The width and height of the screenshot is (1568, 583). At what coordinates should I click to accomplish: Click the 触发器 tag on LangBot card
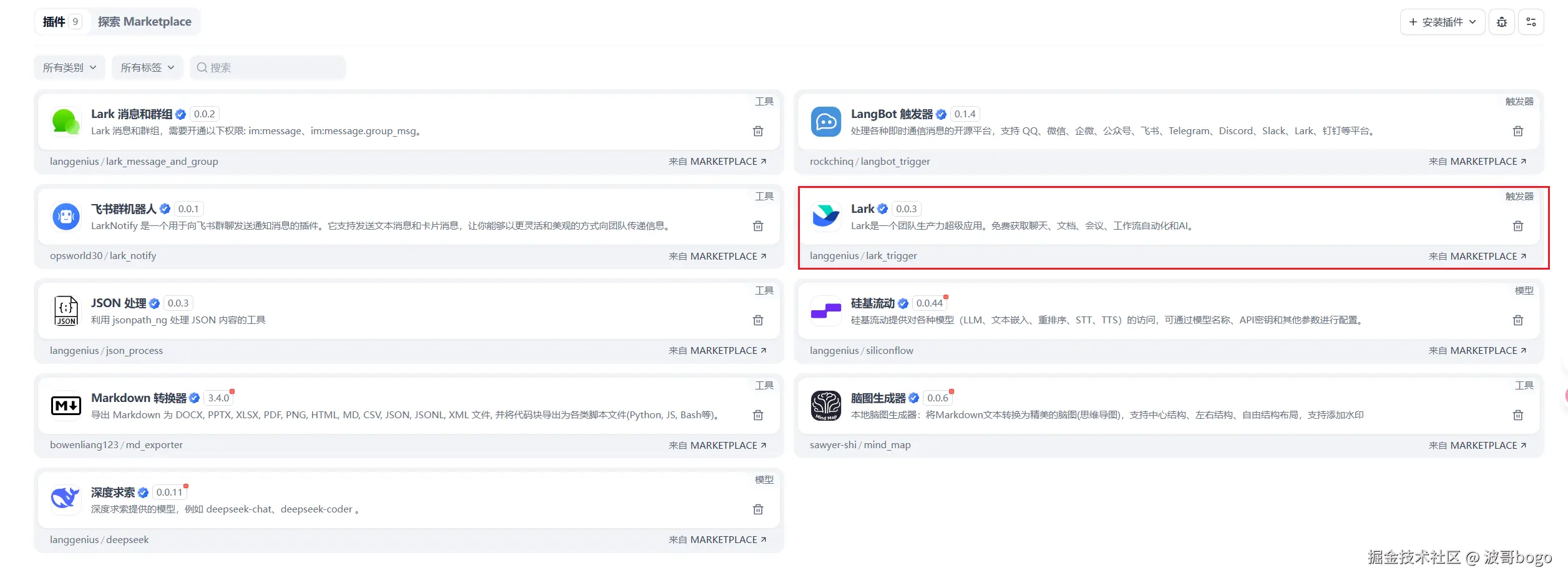pos(1519,101)
